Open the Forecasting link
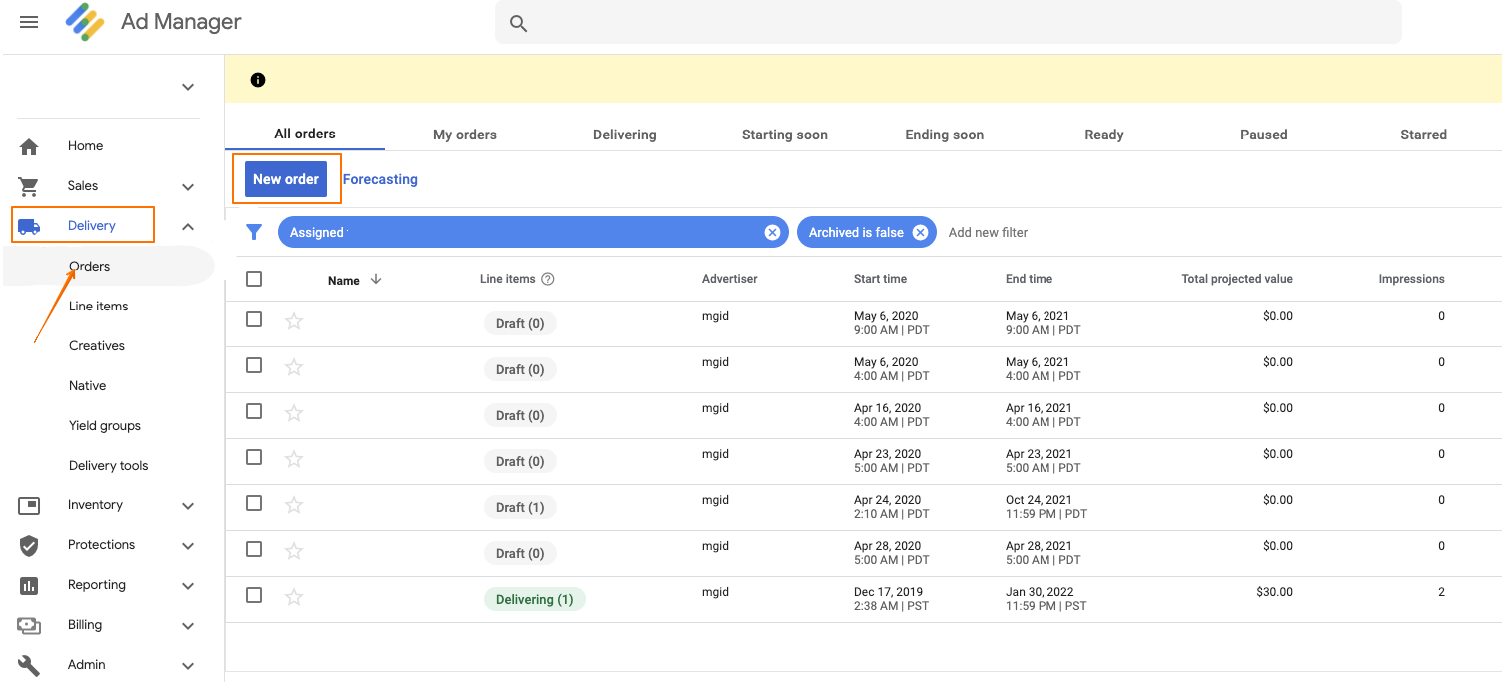 point(380,179)
